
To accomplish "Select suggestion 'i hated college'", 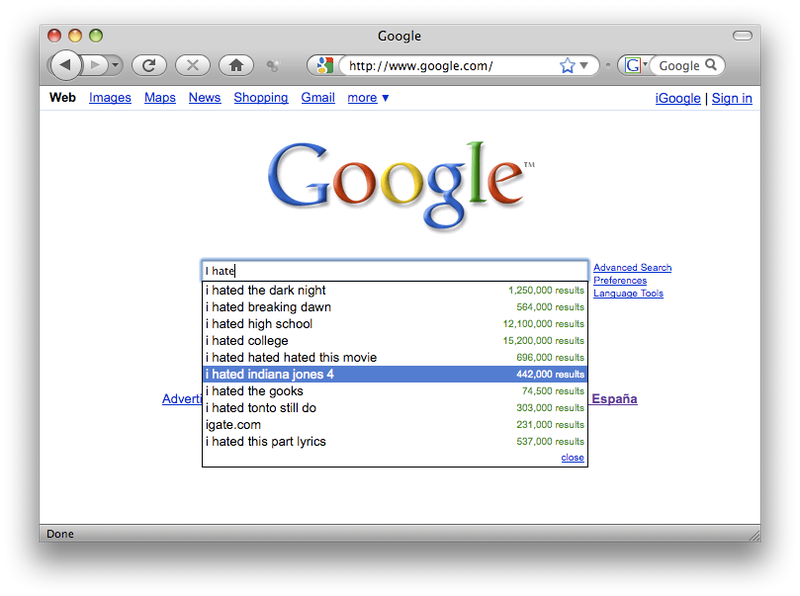I will tap(395, 340).
